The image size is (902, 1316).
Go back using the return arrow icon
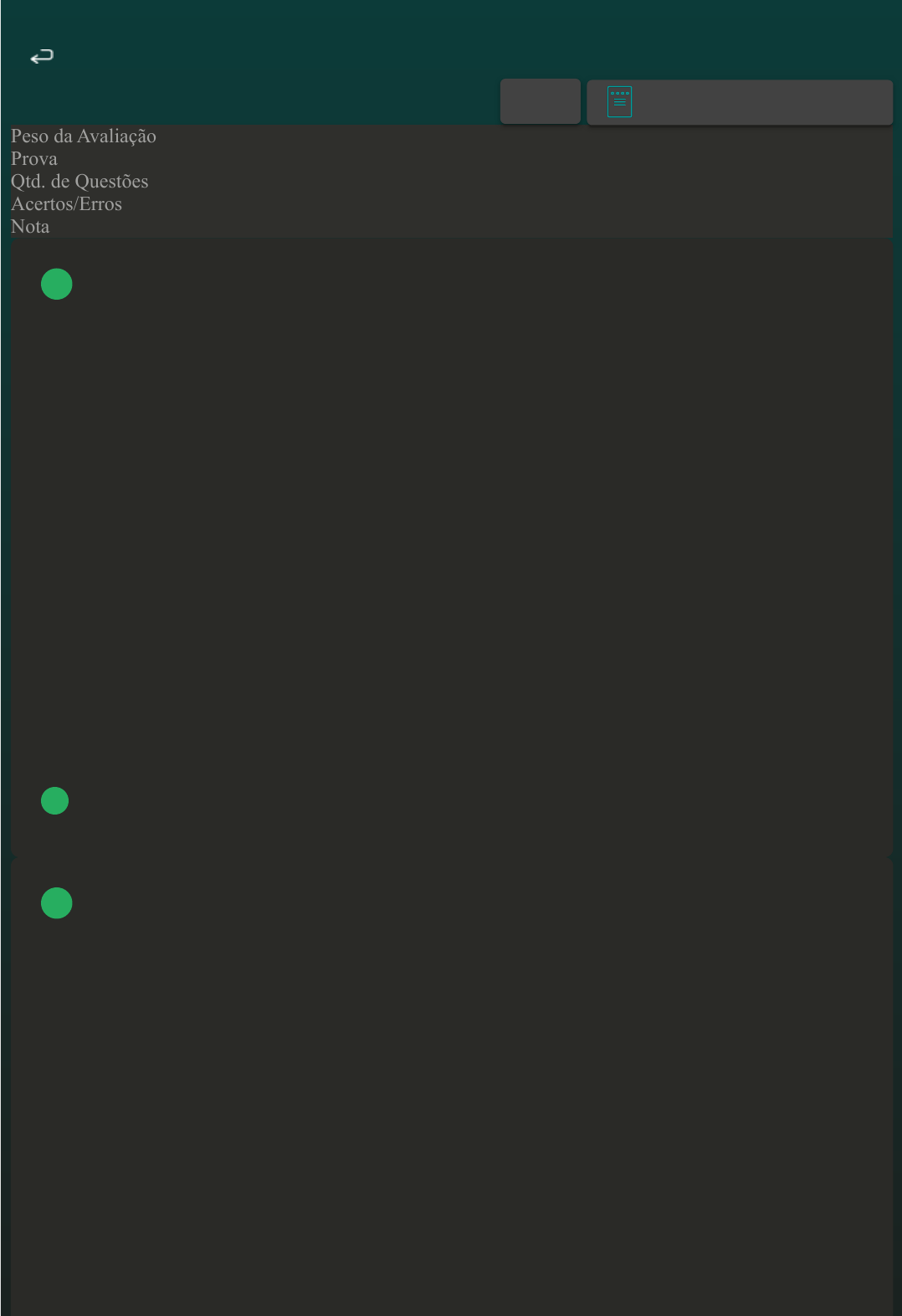(x=42, y=56)
